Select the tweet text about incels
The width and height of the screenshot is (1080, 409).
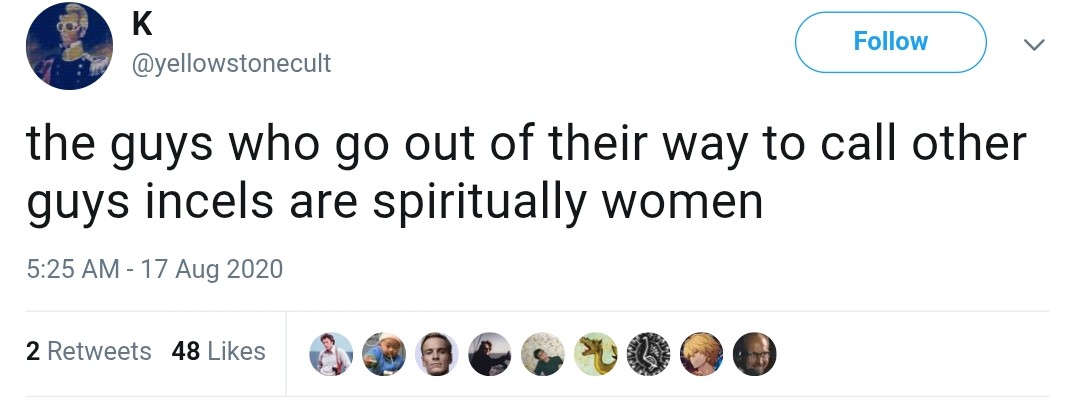pos(527,172)
